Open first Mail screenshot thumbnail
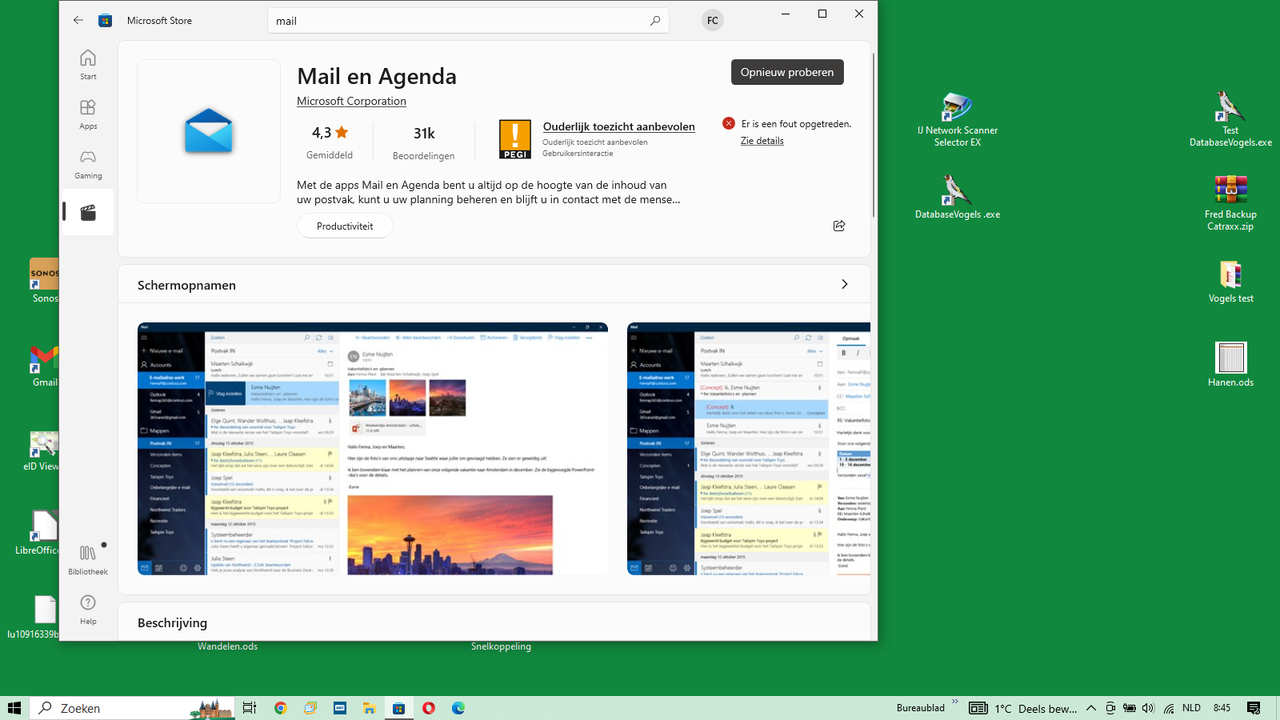Viewport: 1280px width, 720px height. 372,449
